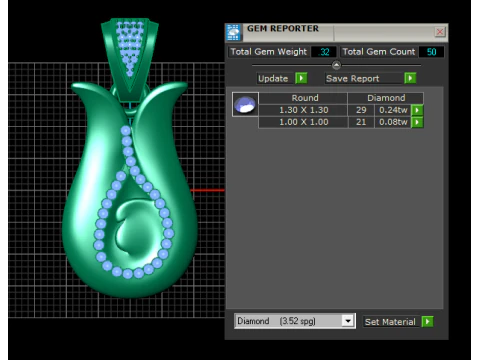Click the Gem Reporter panel icon
480x360 pixels.
tap(233, 32)
